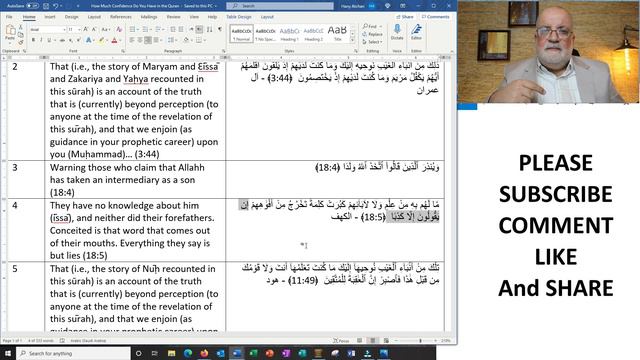Open the Table Design ribbon tab

(x=239, y=17)
